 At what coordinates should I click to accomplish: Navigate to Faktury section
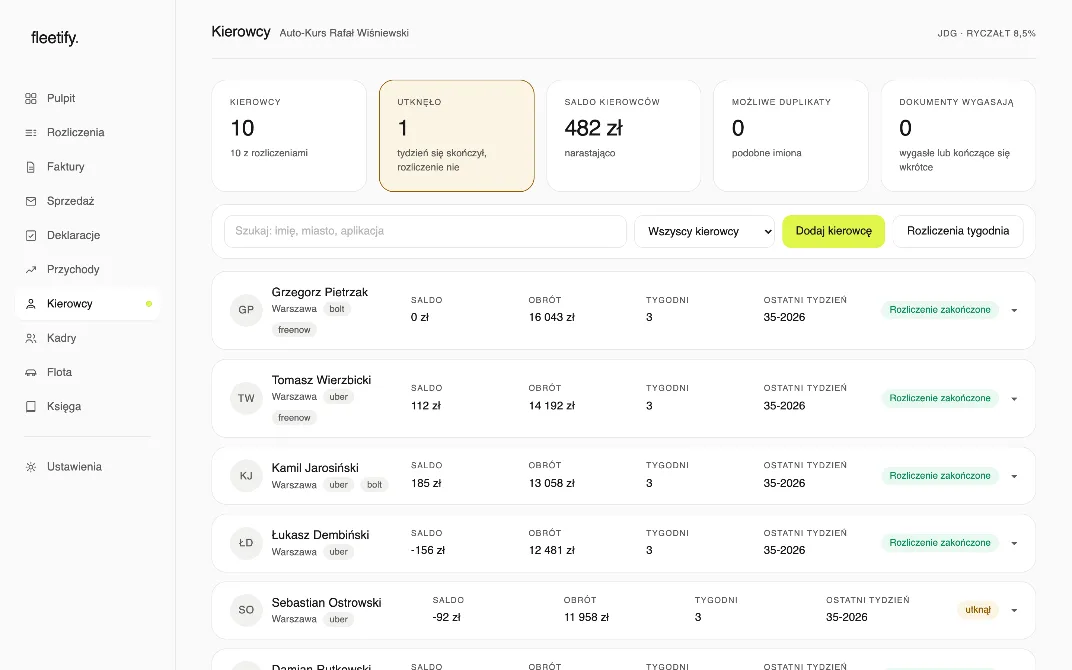(88, 167)
